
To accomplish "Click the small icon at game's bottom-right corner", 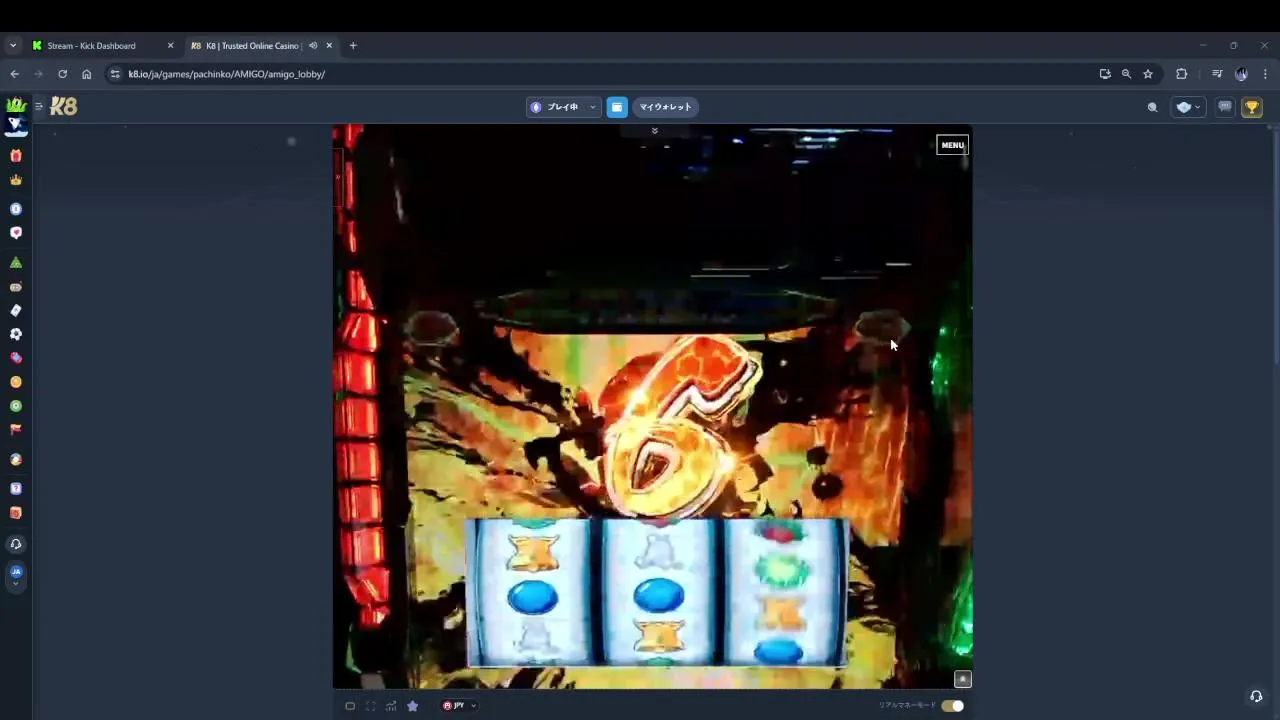I will click(x=962, y=679).
